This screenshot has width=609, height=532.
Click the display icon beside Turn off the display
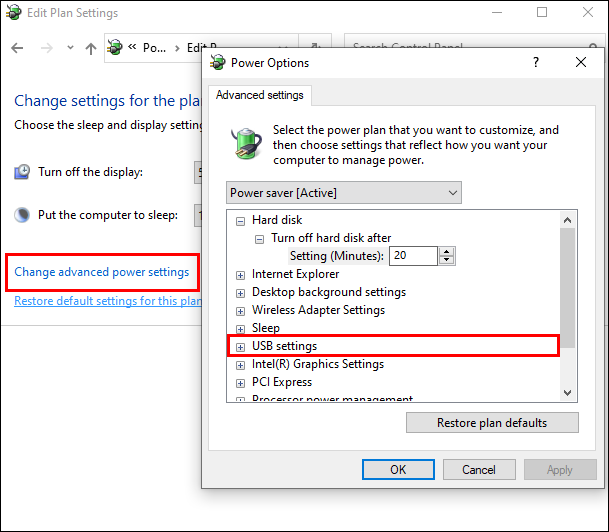22,172
